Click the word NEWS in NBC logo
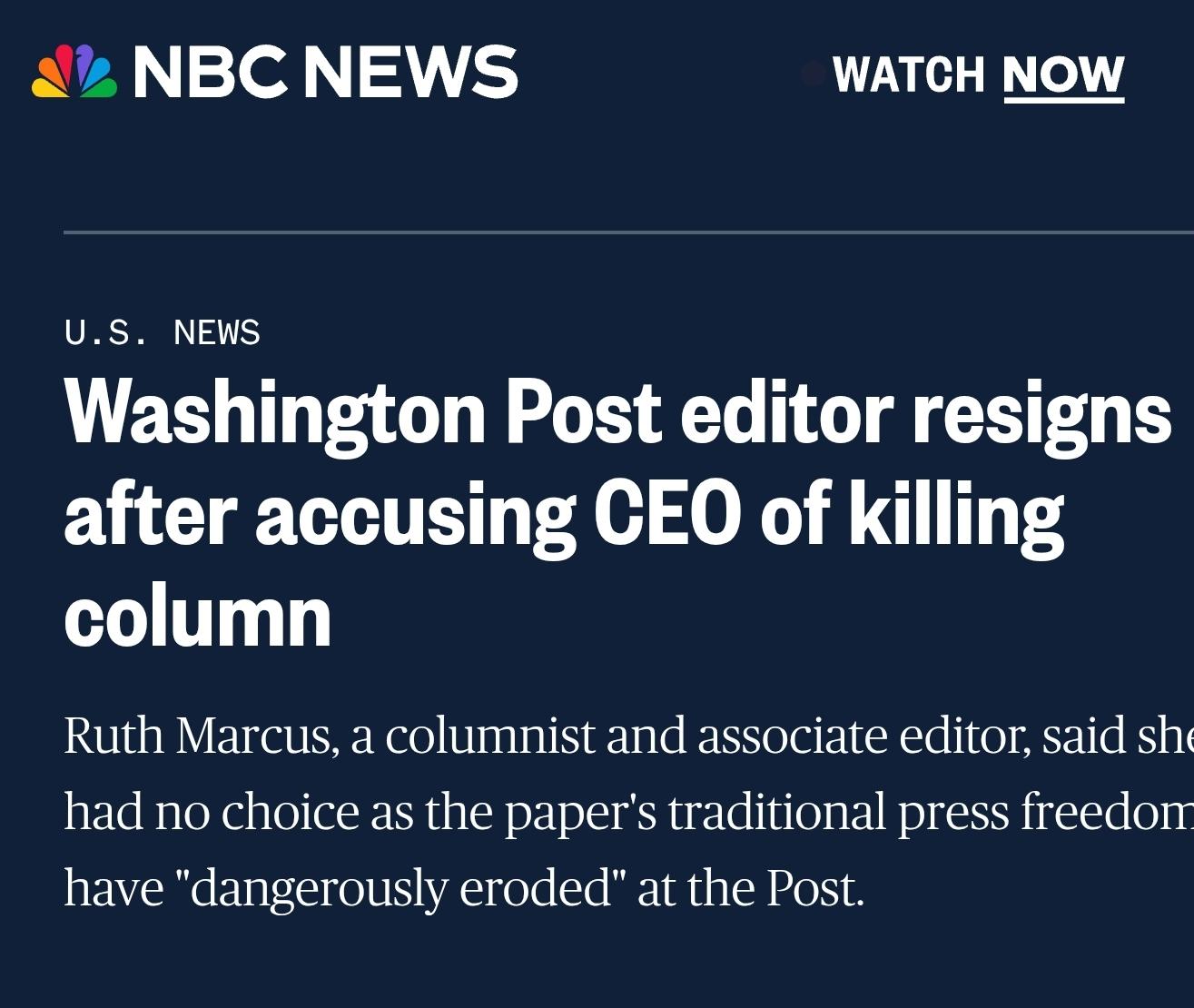 click(410, 73)
